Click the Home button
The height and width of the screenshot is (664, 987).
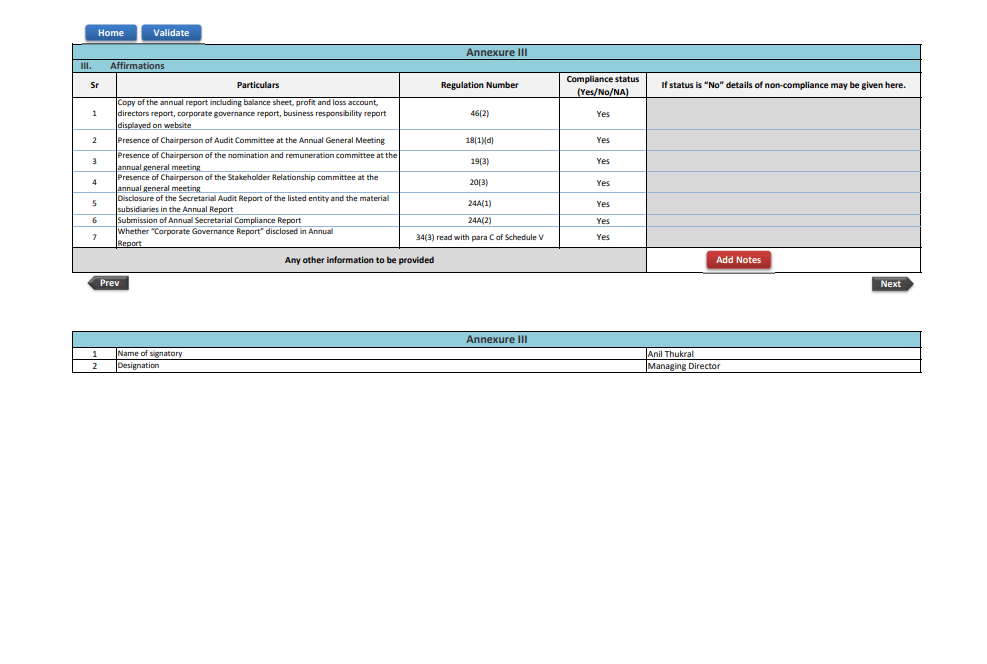pos(111,33)
